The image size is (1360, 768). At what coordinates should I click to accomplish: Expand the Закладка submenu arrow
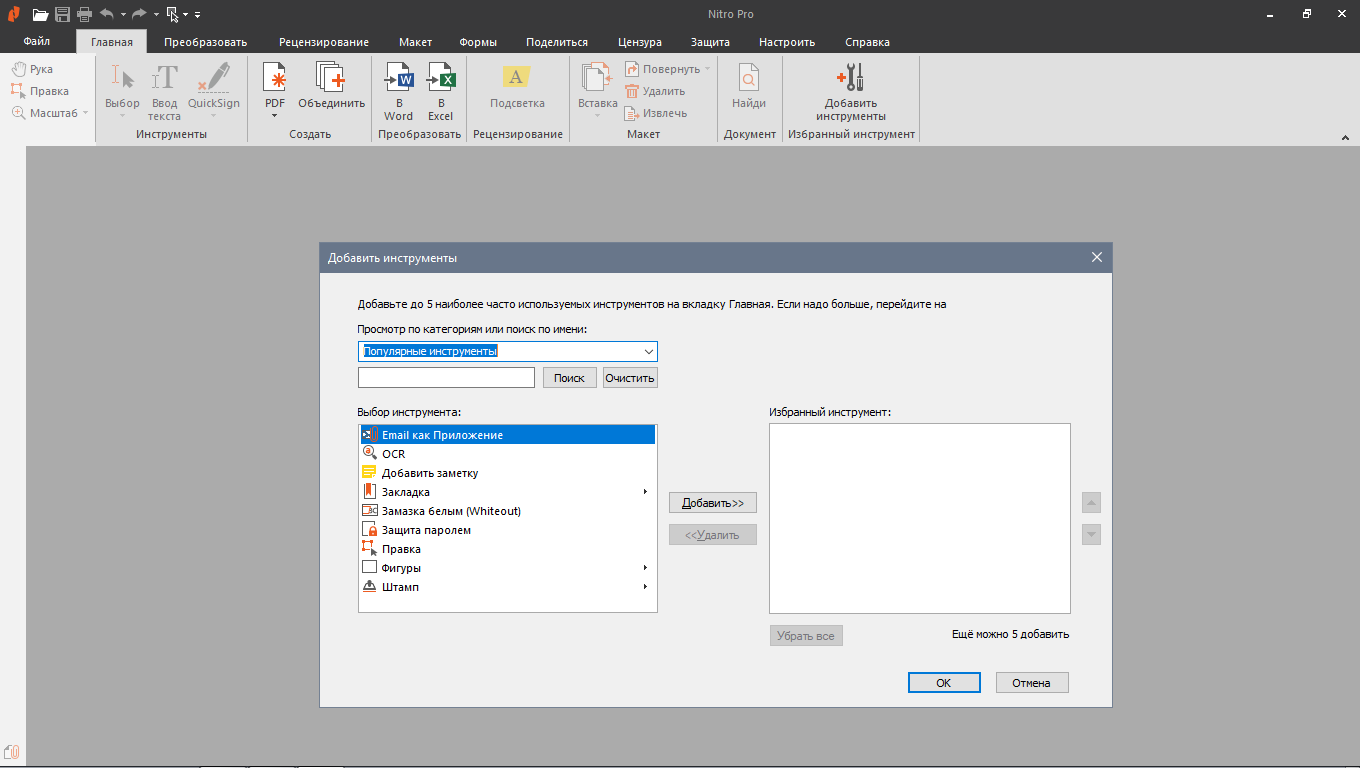tap(645, 492)
